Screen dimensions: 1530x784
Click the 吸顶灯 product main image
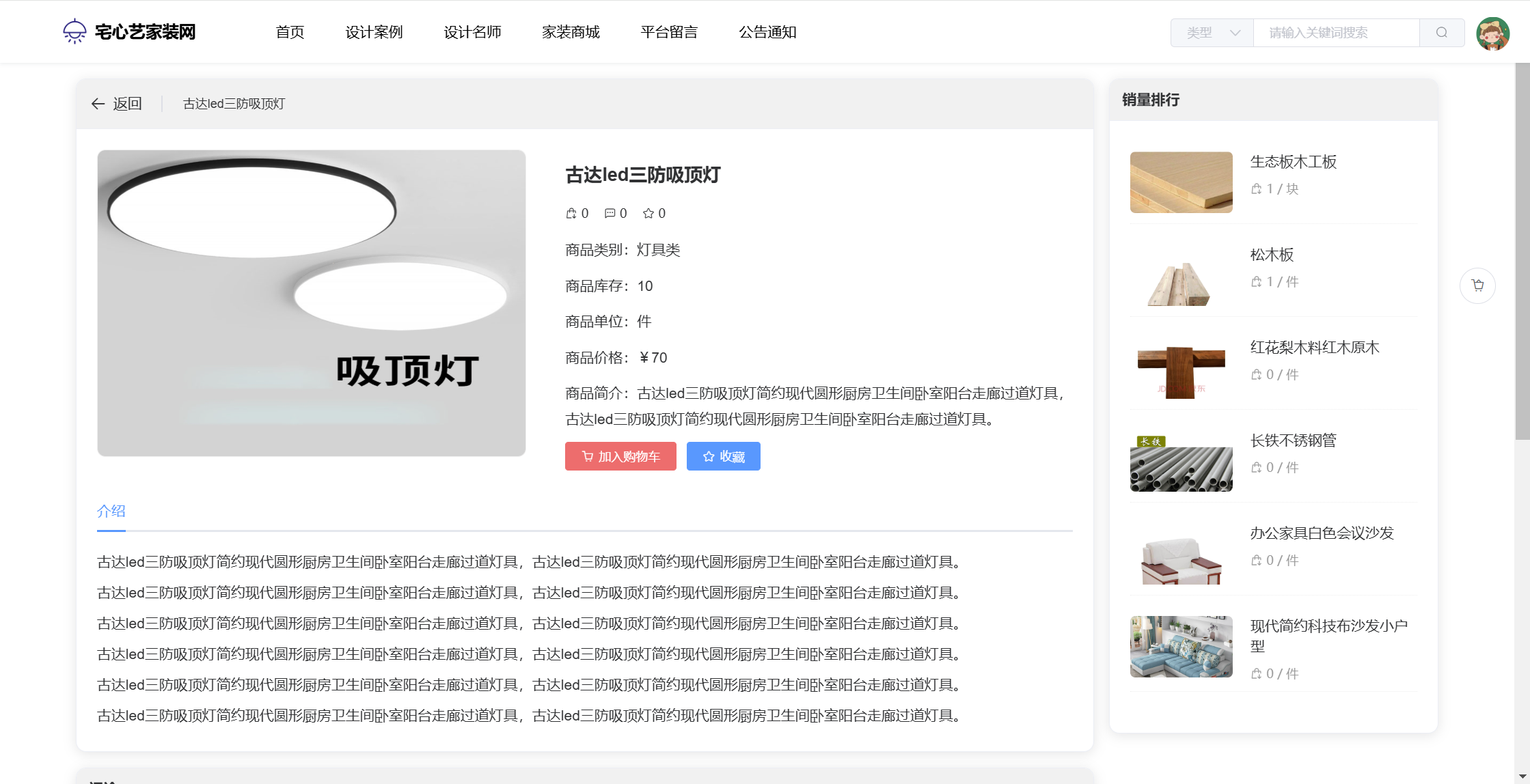coord(312,303)
